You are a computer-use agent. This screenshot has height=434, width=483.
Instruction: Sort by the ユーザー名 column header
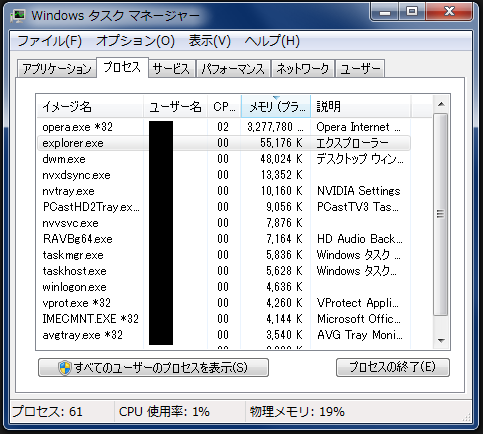tap(176, 107)
